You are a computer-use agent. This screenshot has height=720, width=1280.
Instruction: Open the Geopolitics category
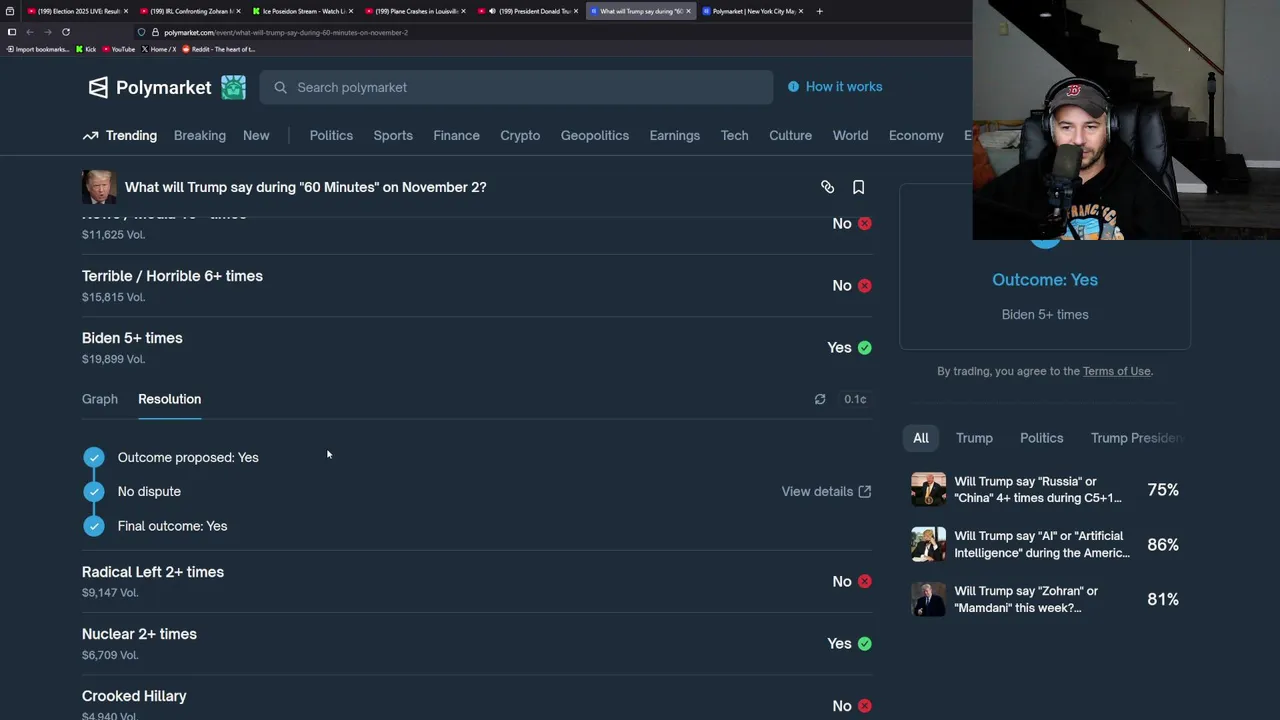(595, 135)
